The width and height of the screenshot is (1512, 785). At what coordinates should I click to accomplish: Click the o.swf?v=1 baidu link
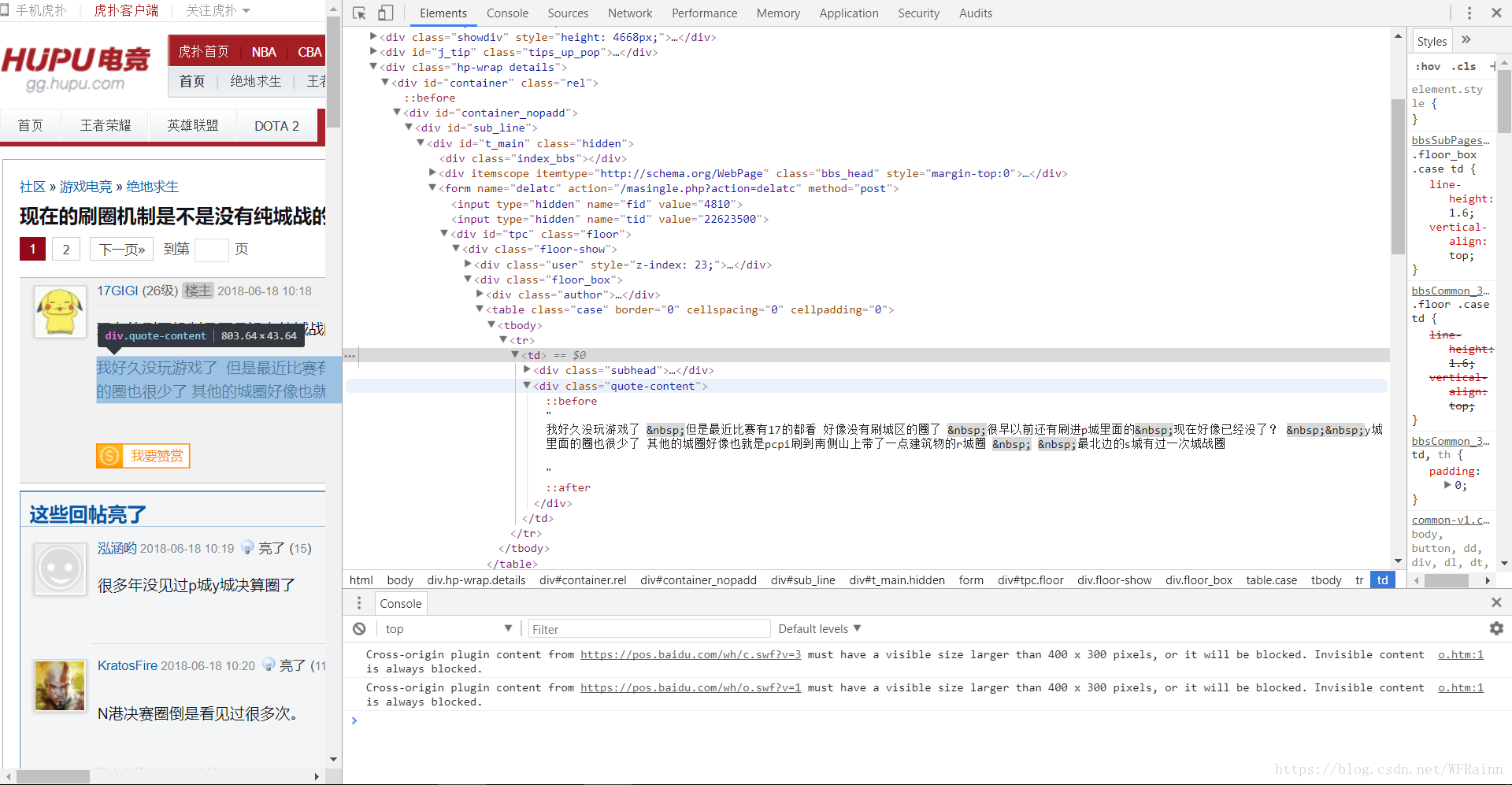click(x=691, y=687)
